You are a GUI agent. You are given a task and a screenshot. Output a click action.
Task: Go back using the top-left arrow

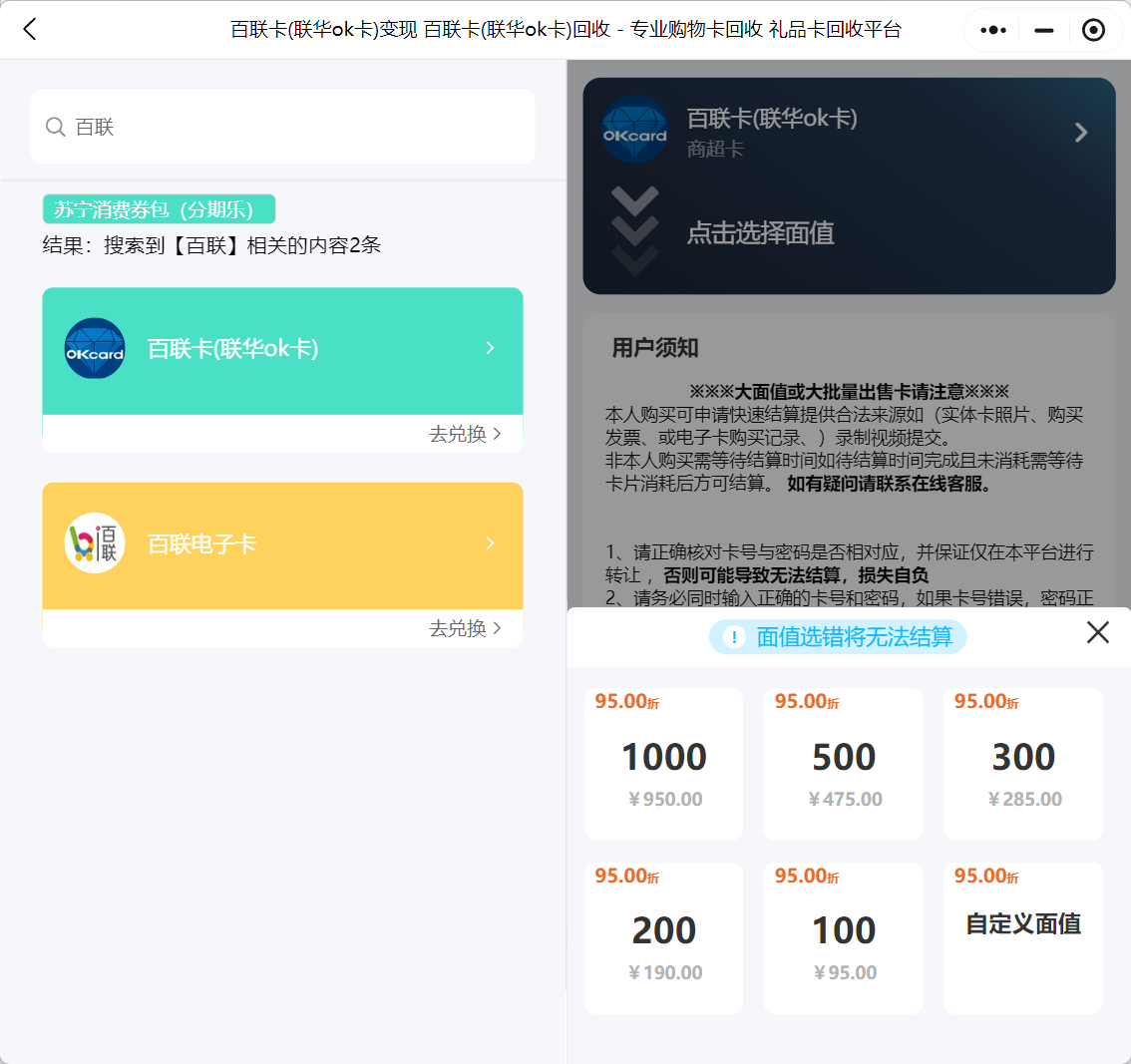pos(30,30)
